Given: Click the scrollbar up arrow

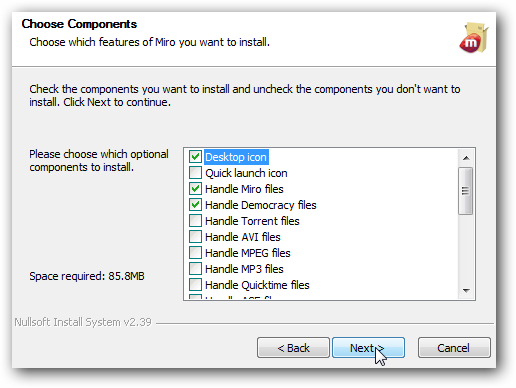Looking at the screenshot, I should coord(466,158).
